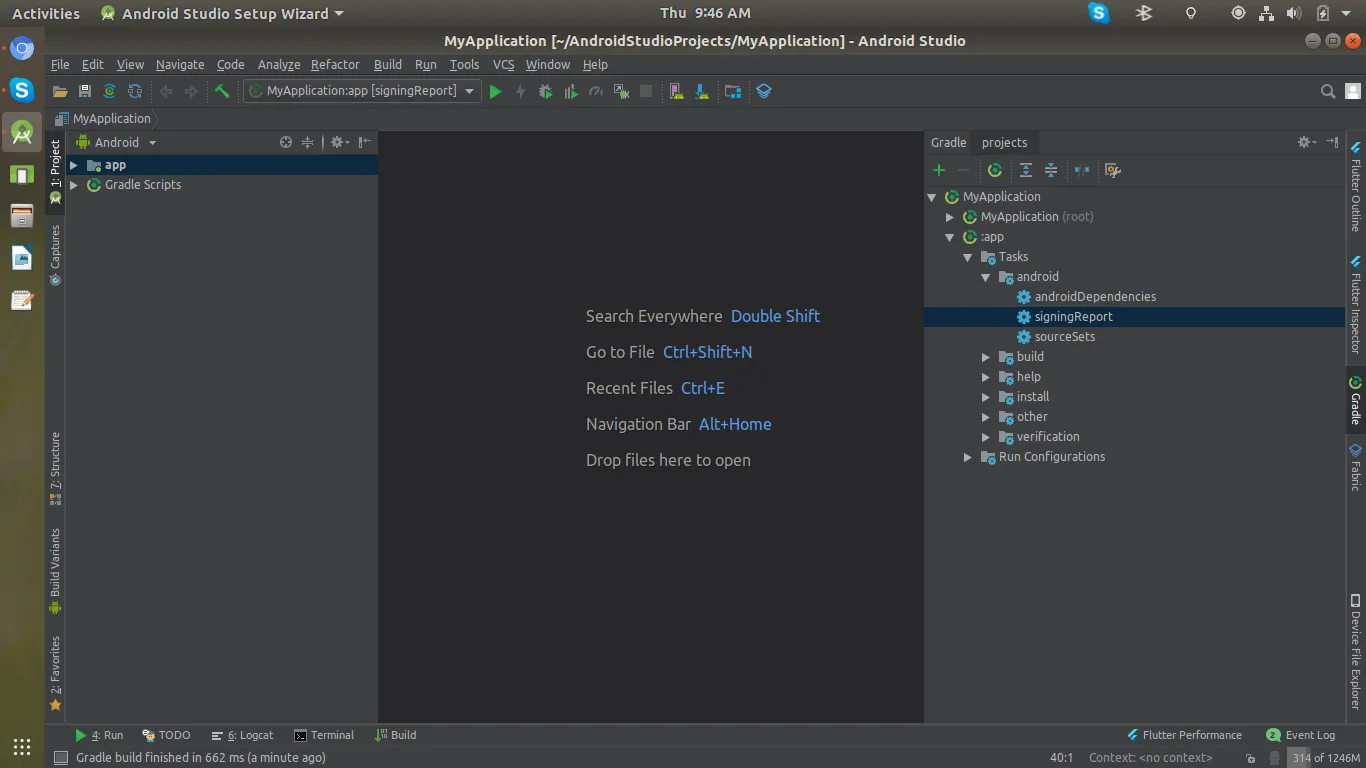Toggle the Gradle side tool window

click(1356, 399)
